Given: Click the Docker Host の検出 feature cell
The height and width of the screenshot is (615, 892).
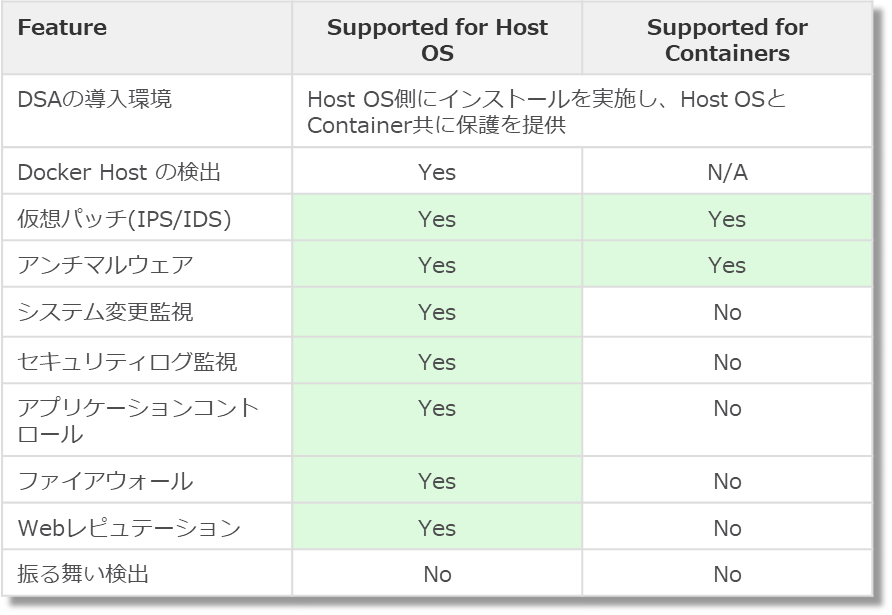Looking at the screenshot, I should coord(119,172).
